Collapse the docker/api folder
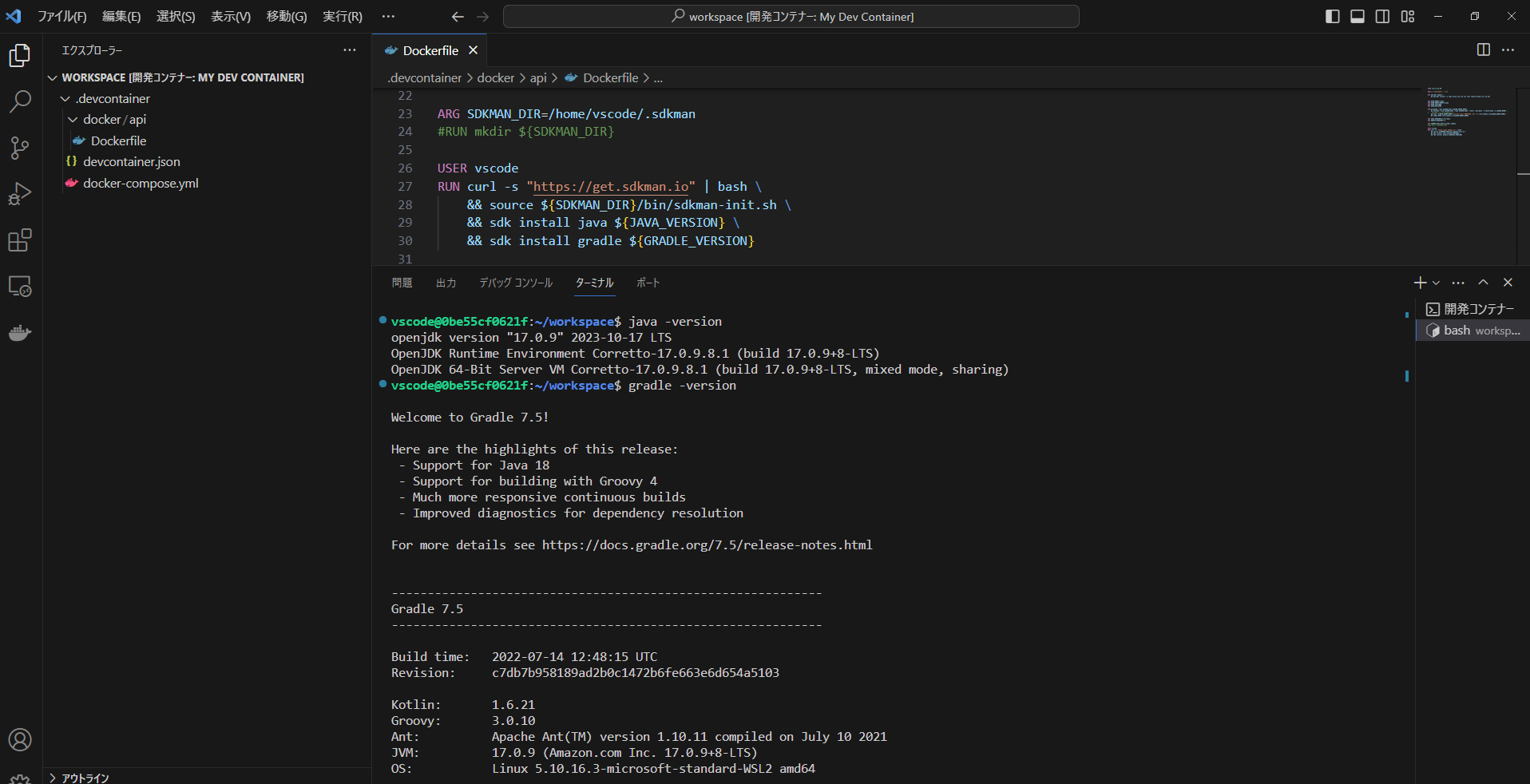The width and height of the screenshot is (1530, 784). pos(73,119)
